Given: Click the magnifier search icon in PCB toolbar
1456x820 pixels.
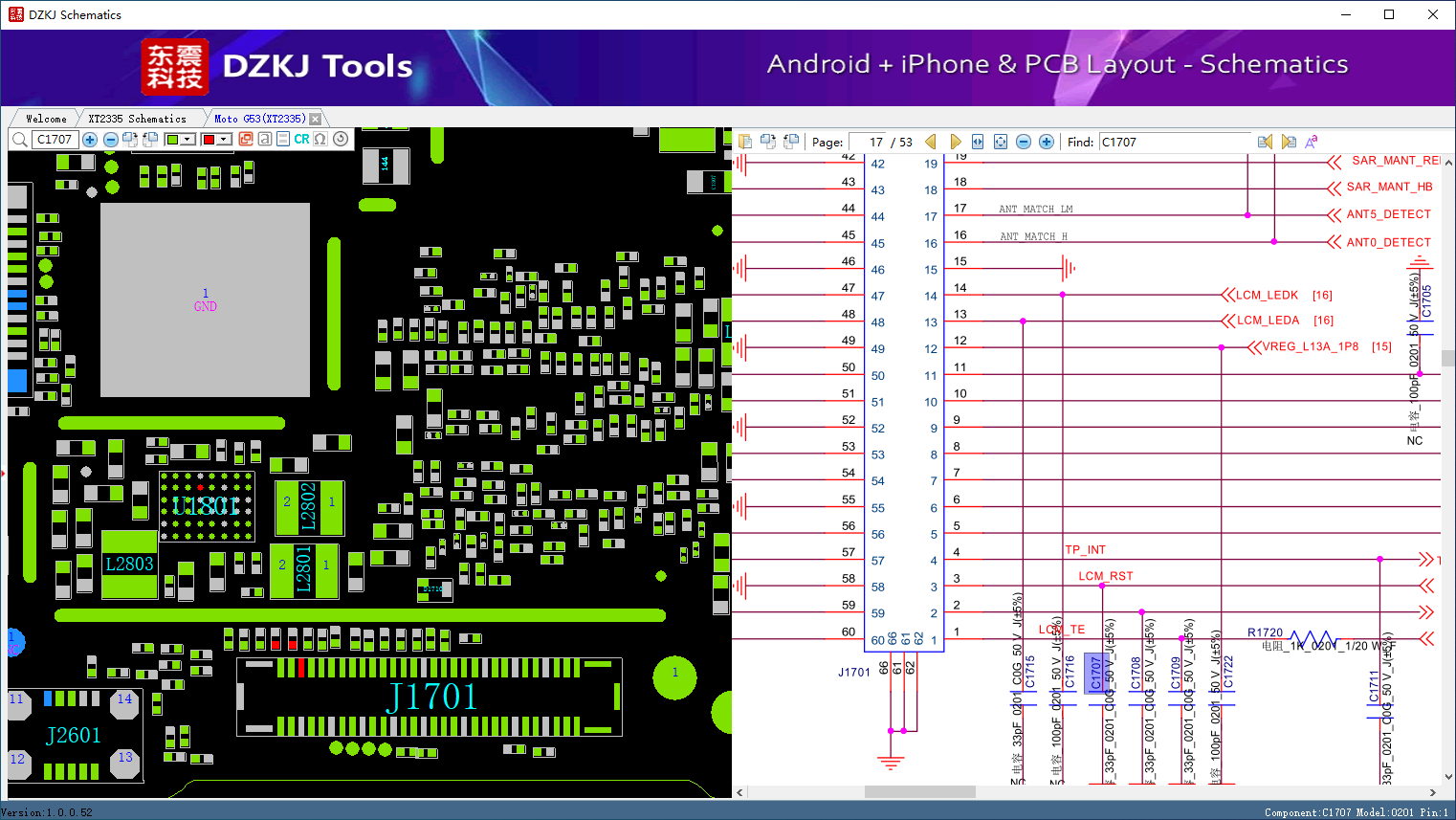Looking at the screenshot, I should click(x=19, y=140).
